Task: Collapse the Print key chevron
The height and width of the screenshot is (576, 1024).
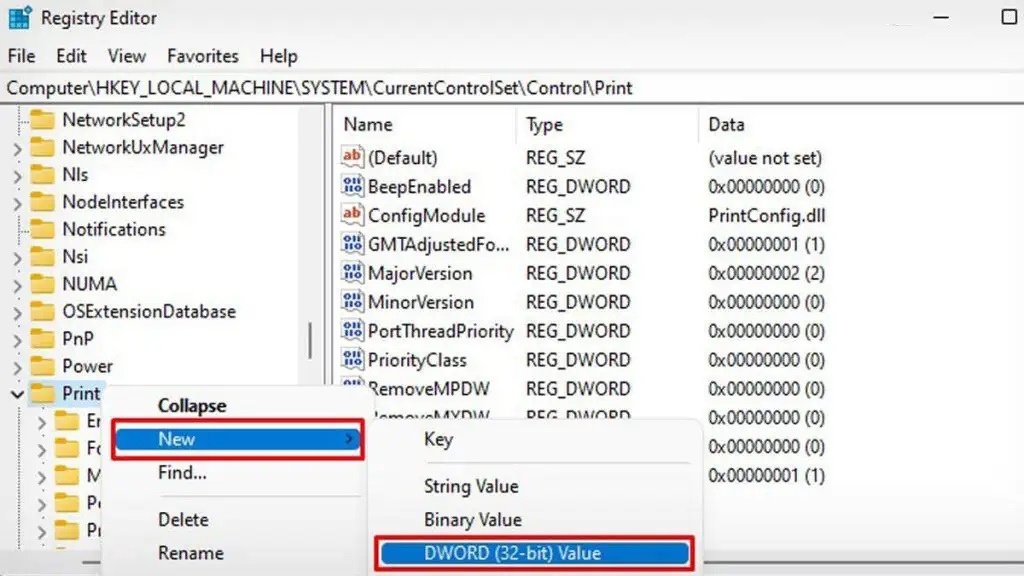Action: 18,394
